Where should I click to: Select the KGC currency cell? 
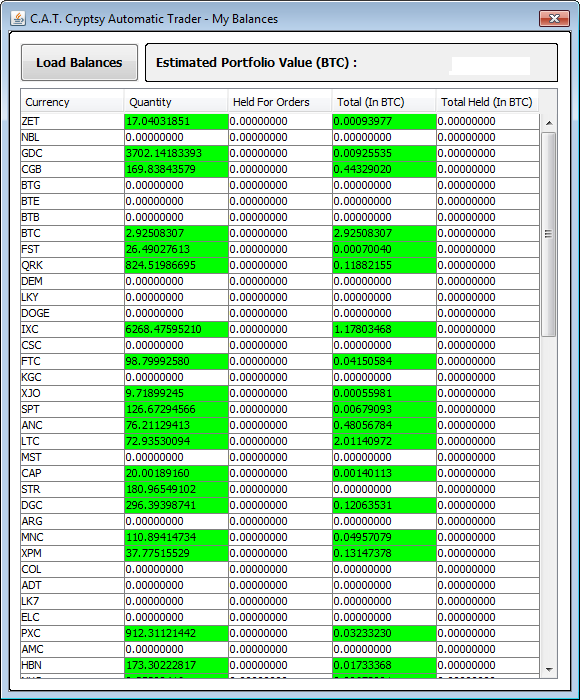[72, 378]
